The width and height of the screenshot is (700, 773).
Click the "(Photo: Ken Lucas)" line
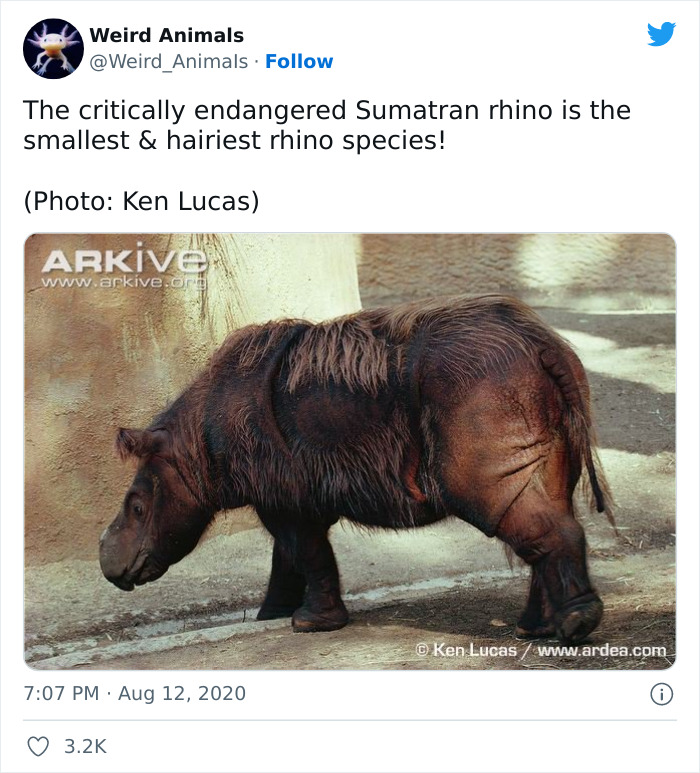tap(141, 201)
